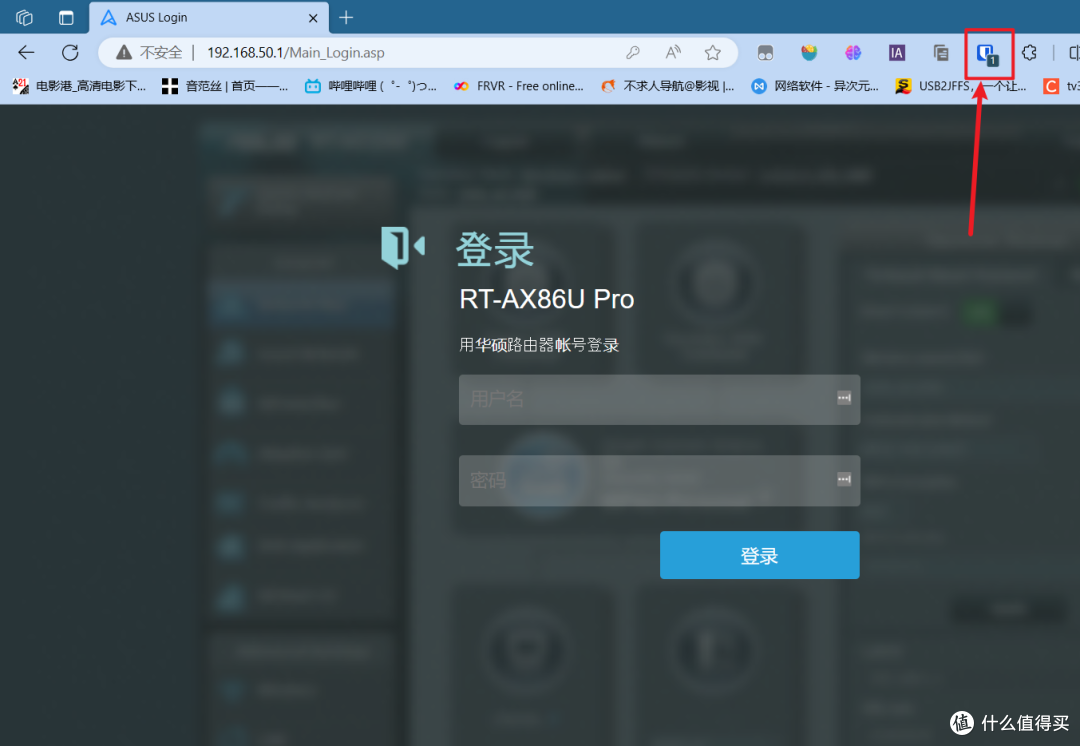Click autofill icon in password field
This screenshot has height=746, width=1080.
click(844, 479)
